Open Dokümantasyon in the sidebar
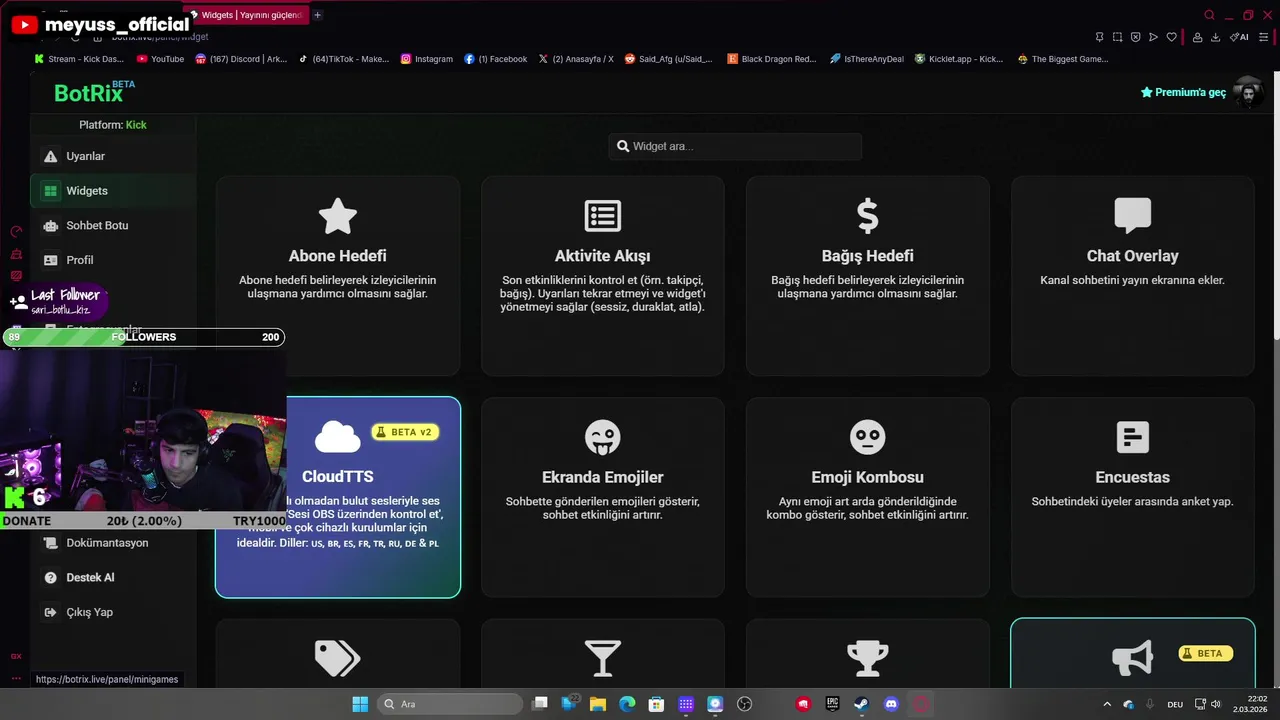Image resolution: width=1280 pixels, height=720 pixels. pos(113,543)
